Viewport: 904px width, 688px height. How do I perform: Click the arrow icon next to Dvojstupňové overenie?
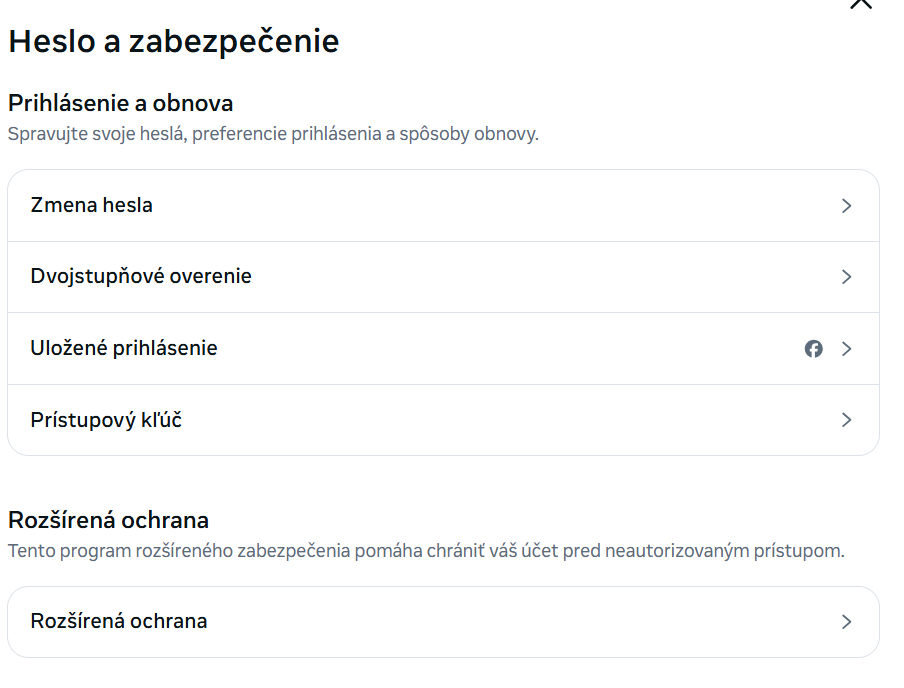847,277
